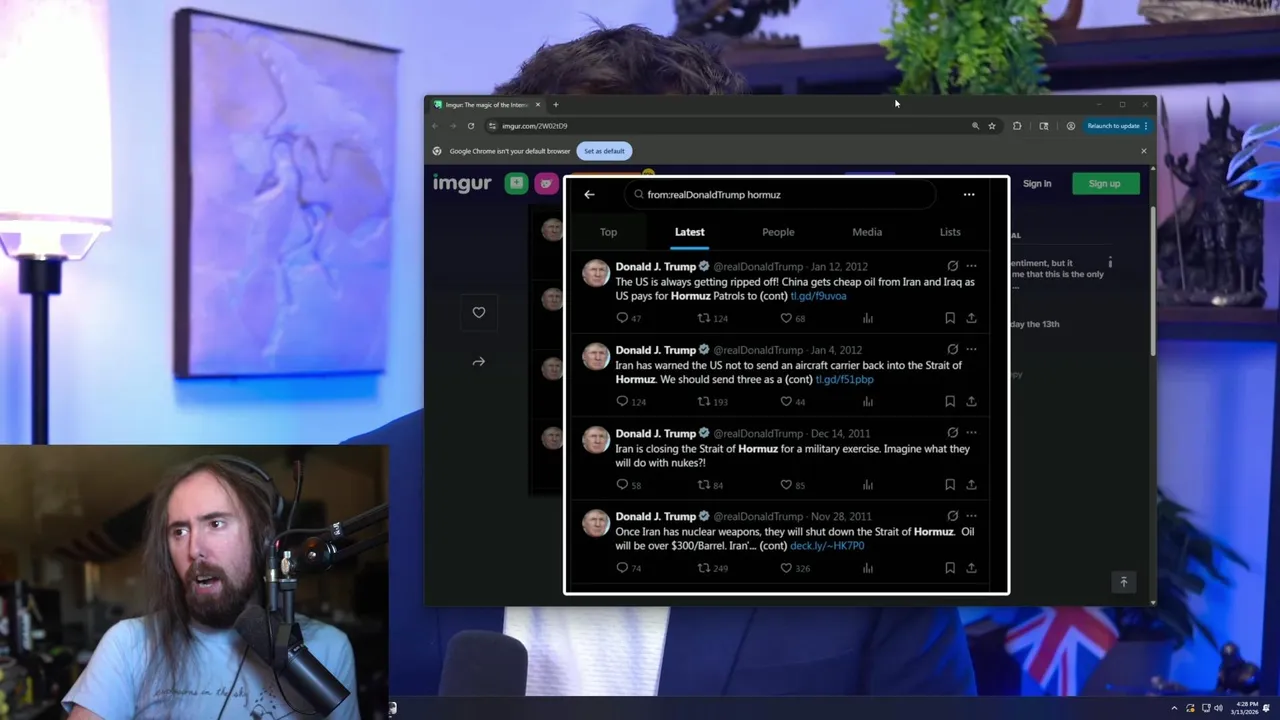
Task: Open the taskbar clock showing 4:28 PM
Action: coord(1247,708)
